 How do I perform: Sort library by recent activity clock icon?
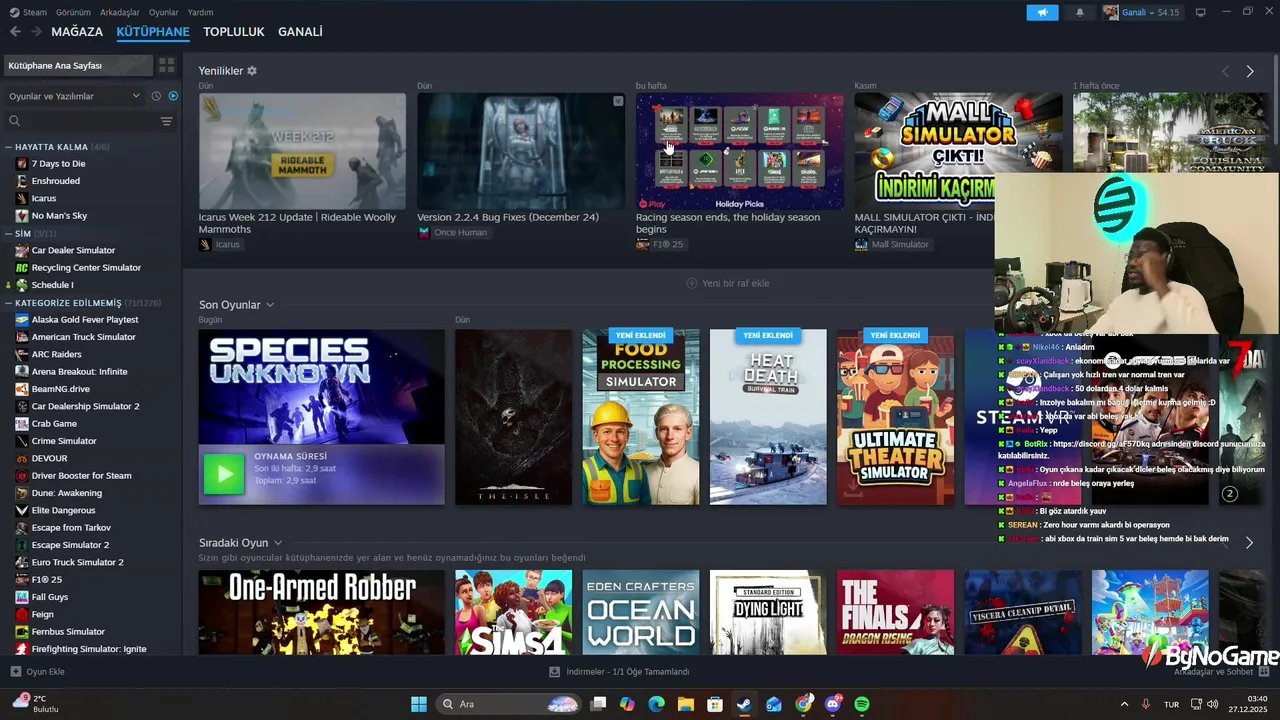click(x=156, y=96)
